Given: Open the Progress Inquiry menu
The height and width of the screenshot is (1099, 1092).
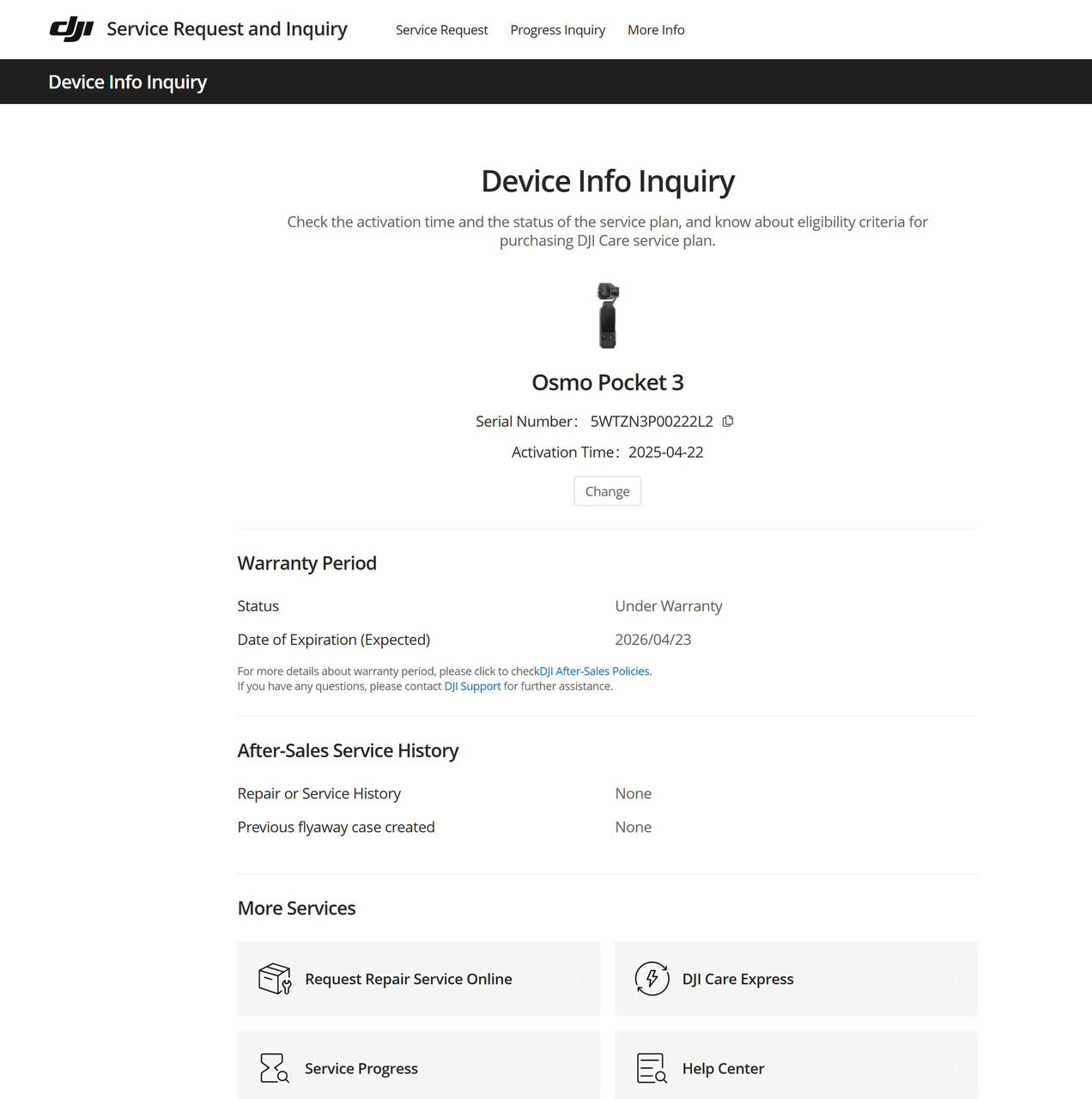Looking at the screenshot, I should pos(557,30).
